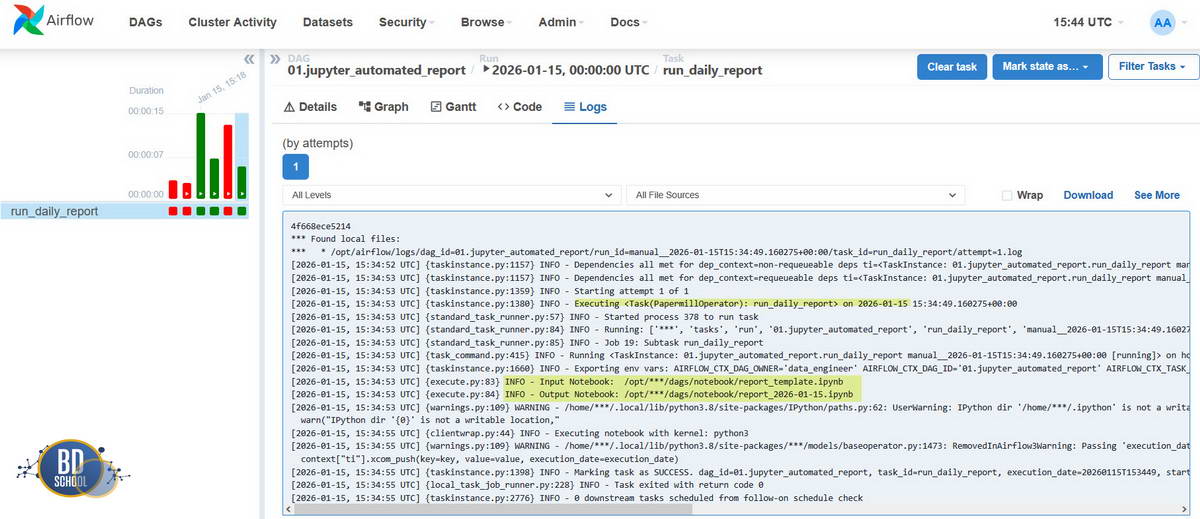Click '*** Found local files:' log line
The image size is (1200, 519).
point(345,239)
